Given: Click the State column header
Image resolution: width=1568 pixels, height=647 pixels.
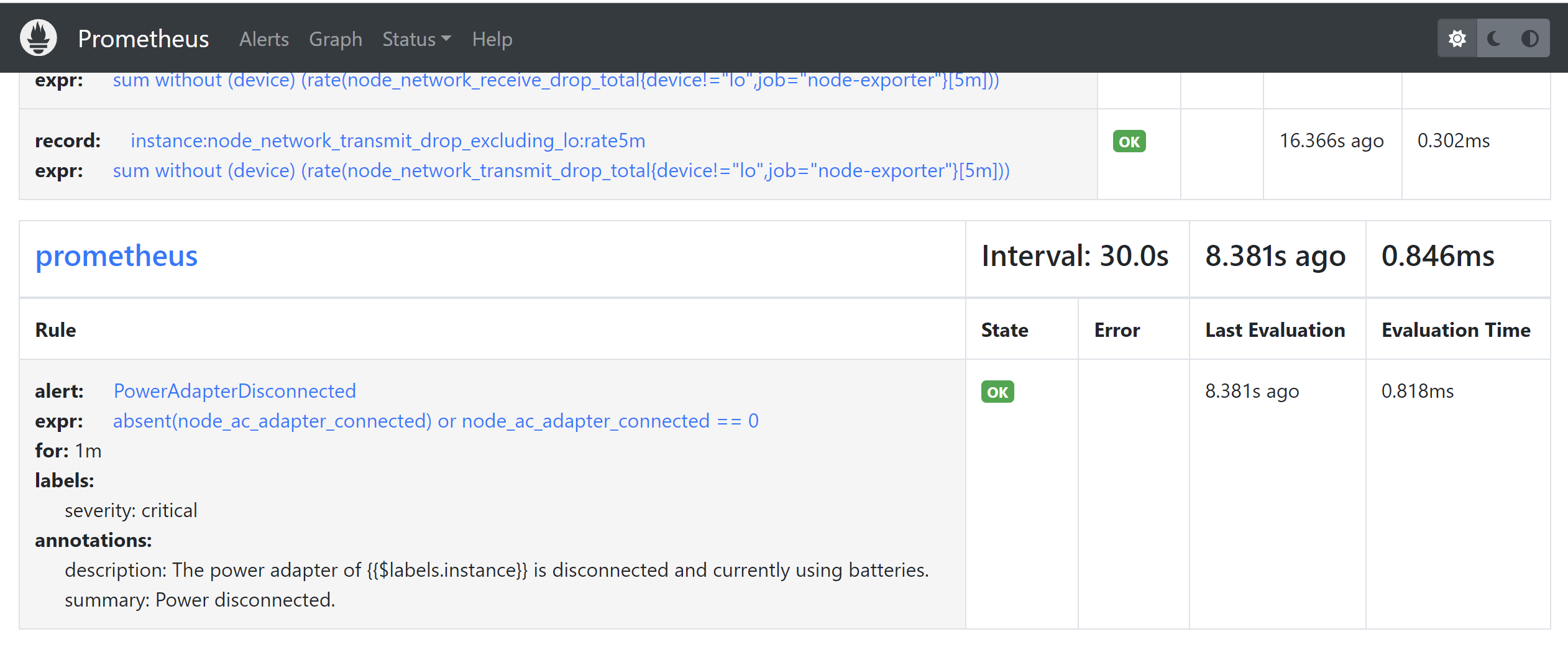Looking at the screenshot, I should tap(1004, 330).
